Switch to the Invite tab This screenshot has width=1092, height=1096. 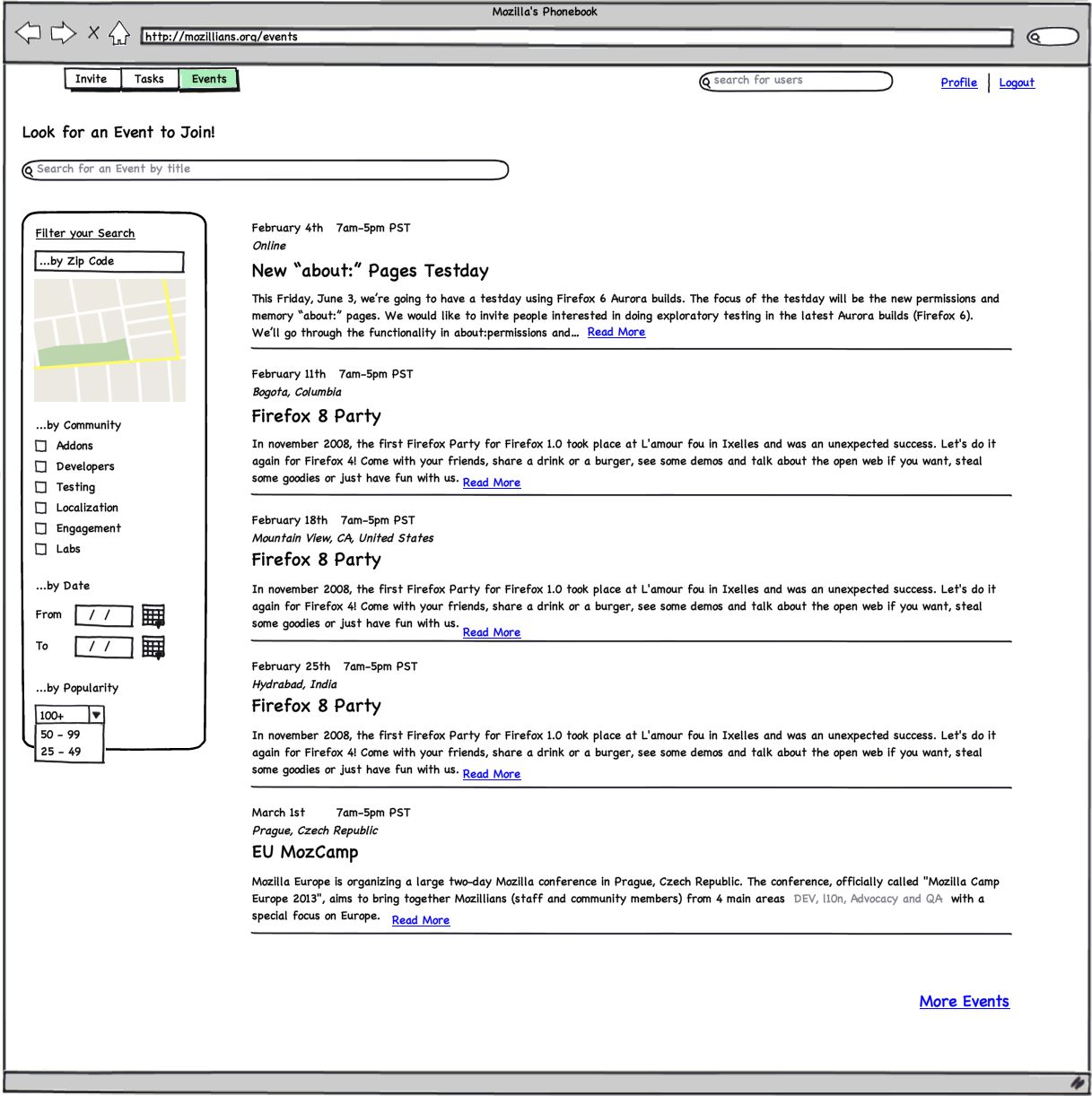[x=92, y=79]
